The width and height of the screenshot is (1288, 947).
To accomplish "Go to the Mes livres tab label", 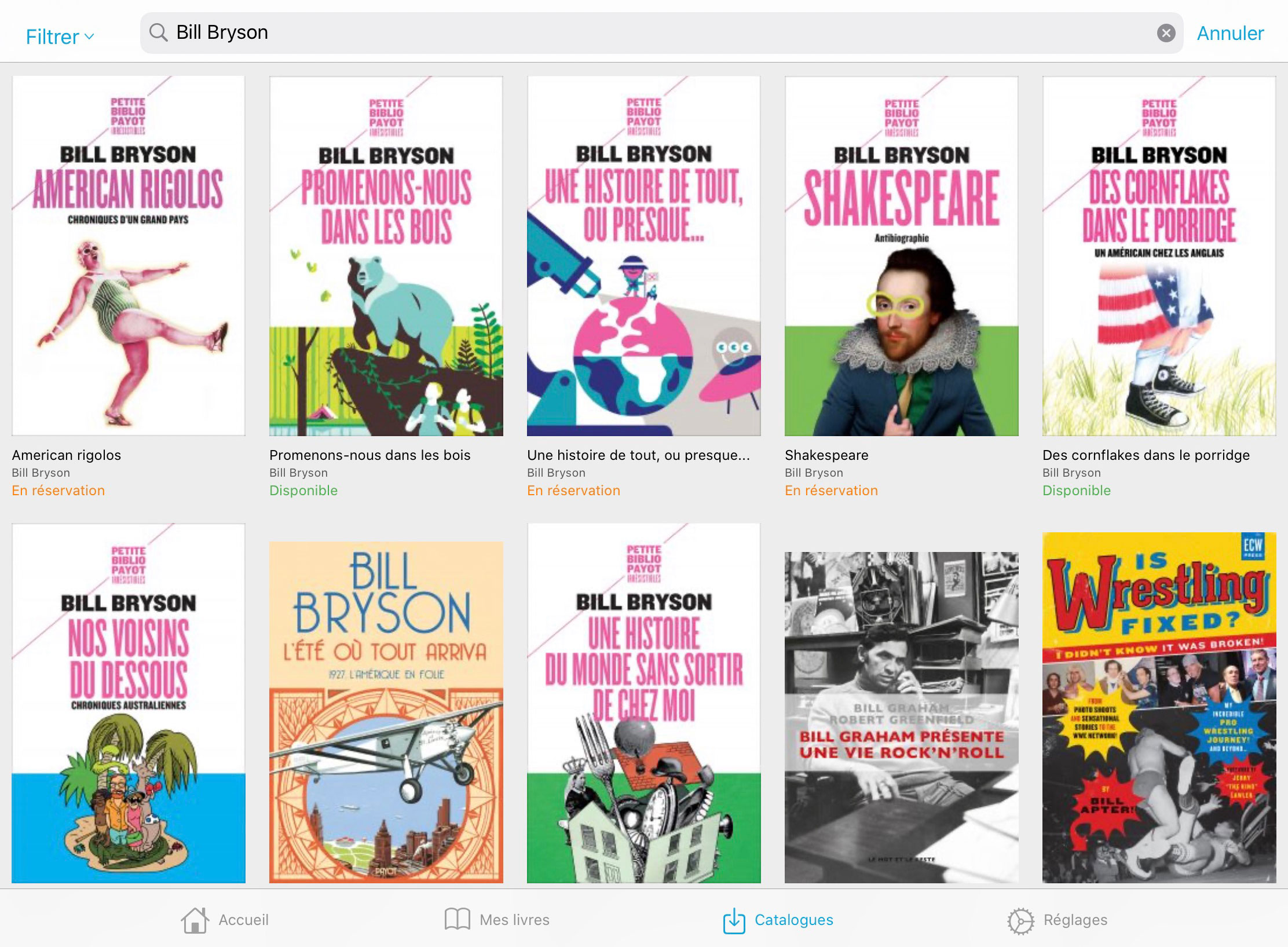I will (x=514, y=920).
